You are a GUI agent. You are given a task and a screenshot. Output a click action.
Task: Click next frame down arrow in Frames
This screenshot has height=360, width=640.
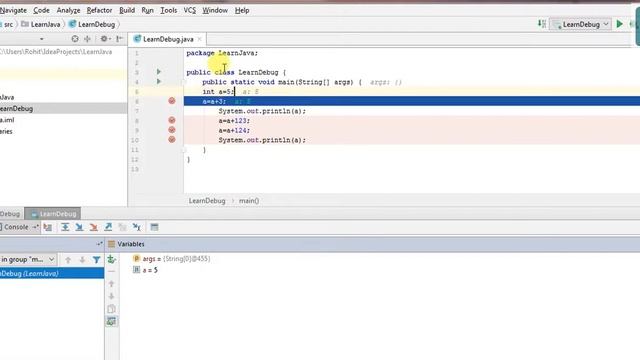(82, 260)
